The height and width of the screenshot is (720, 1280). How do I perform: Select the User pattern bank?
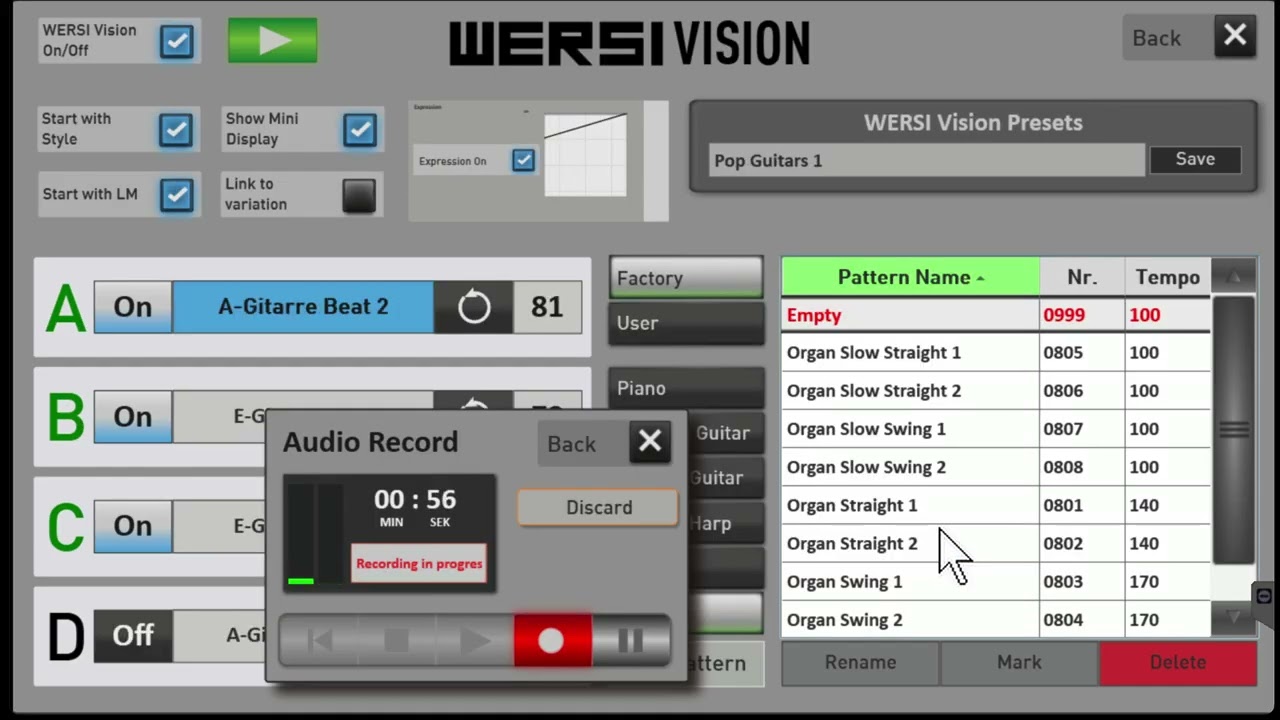click(686, 323)
